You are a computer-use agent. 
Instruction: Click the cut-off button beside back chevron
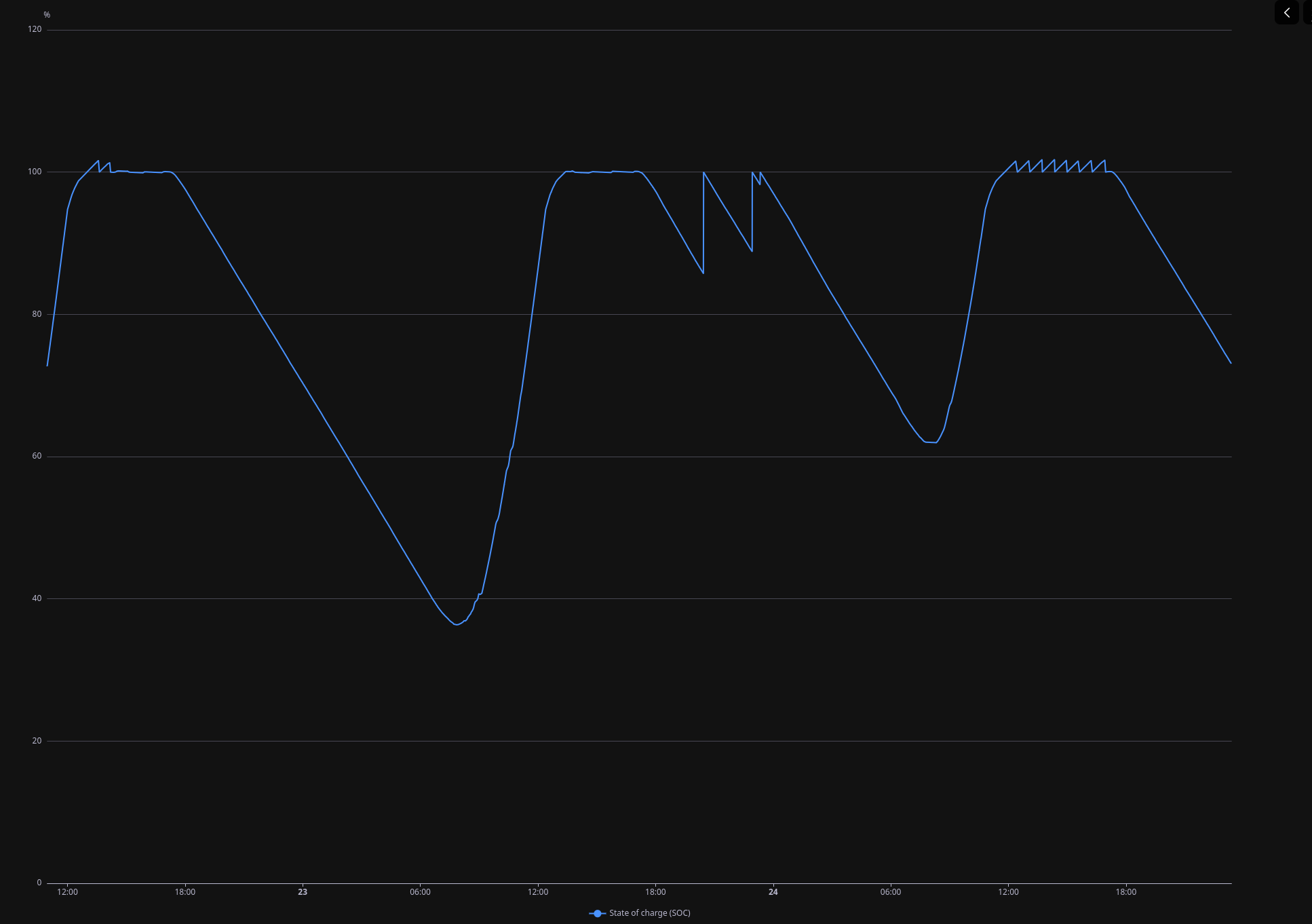[x=1308, y=13]
